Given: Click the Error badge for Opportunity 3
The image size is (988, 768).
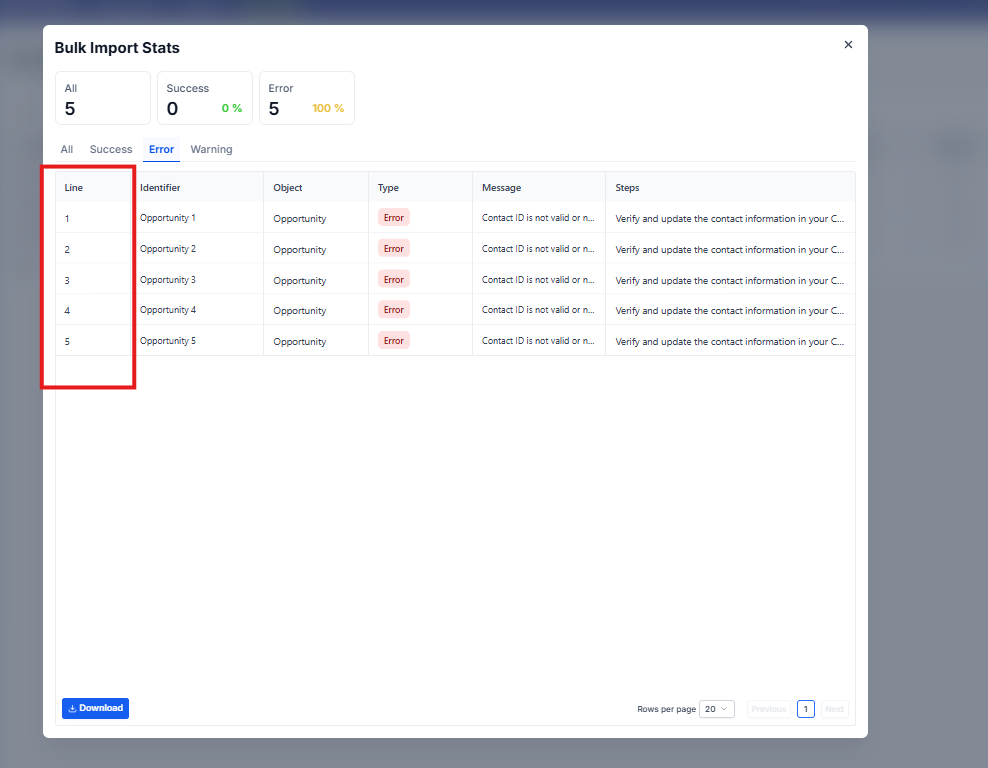Looking at the screenshot, I should tap(394, 280).
